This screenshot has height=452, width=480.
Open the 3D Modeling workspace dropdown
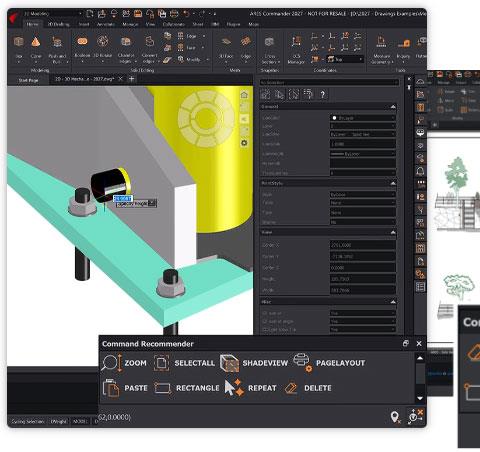[x=52, y=14]
